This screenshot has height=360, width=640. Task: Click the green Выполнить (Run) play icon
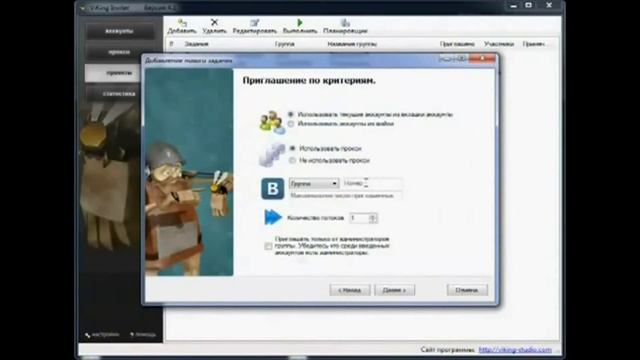click(300, 22)
